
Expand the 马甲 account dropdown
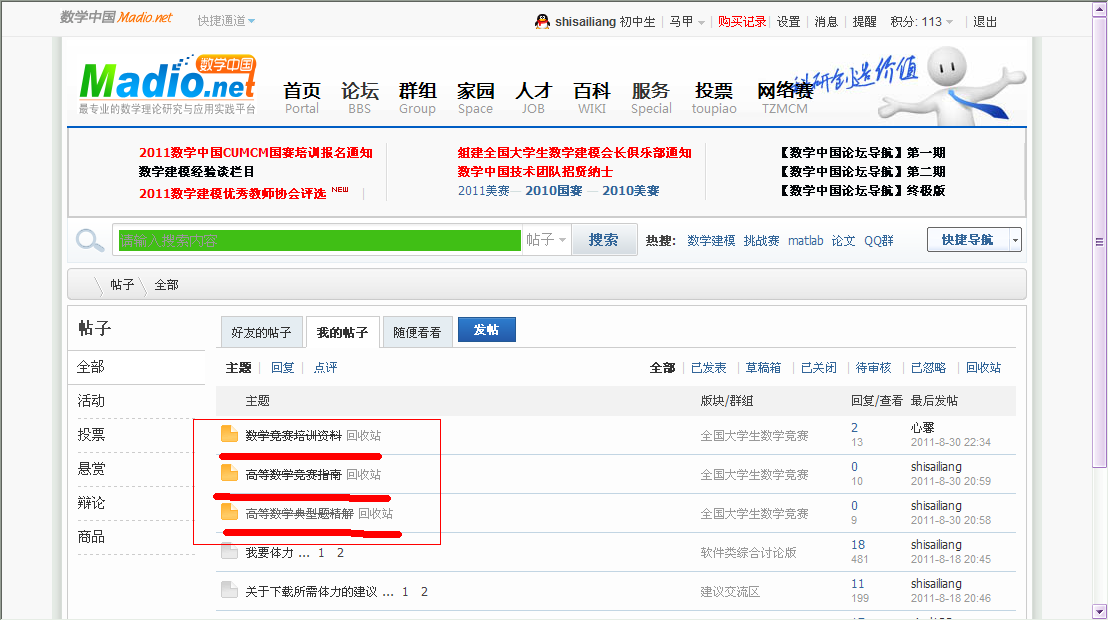pyautogui.click(x=687, y=22)
